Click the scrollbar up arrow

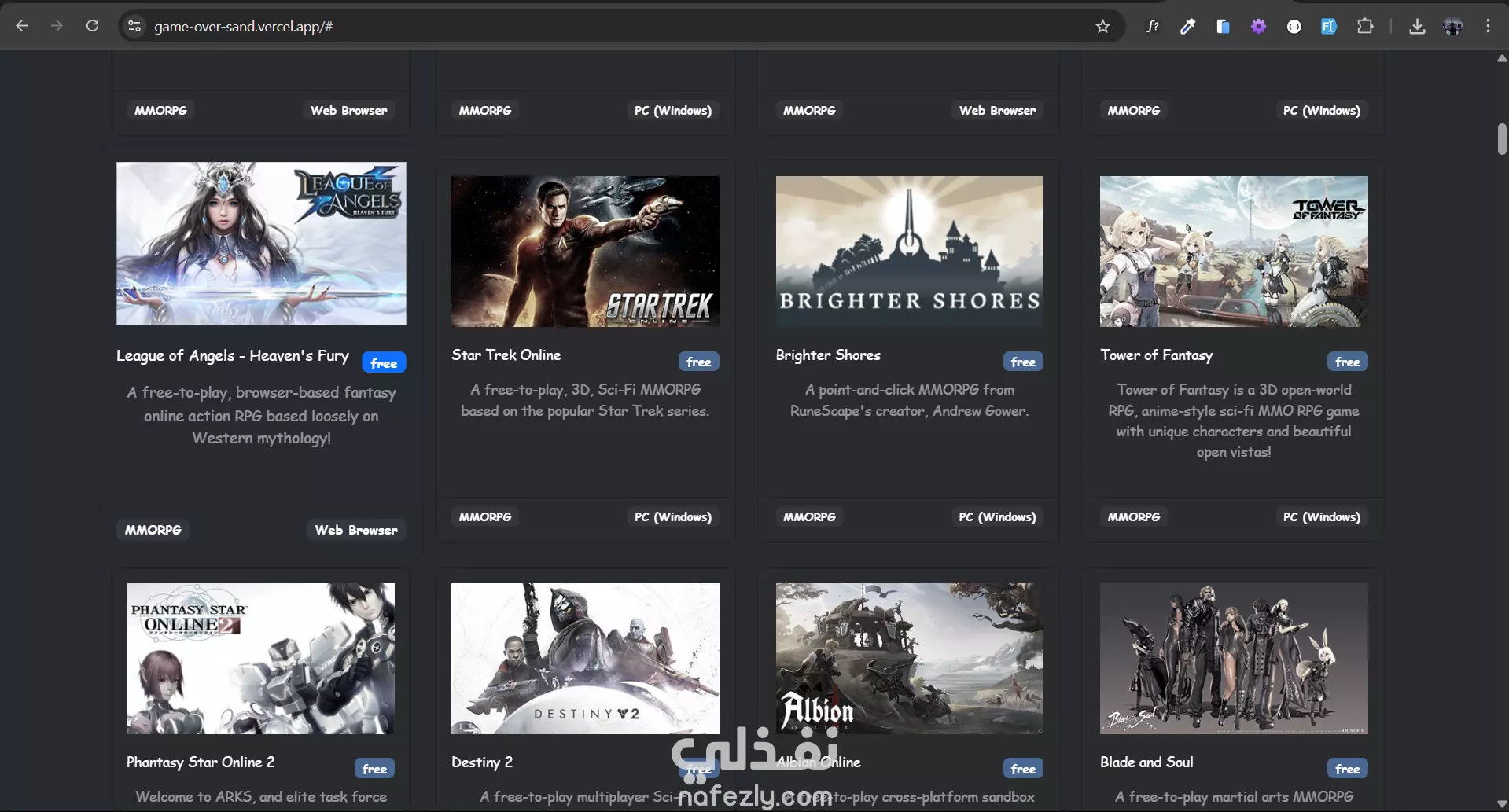[x=1502, y=58]
